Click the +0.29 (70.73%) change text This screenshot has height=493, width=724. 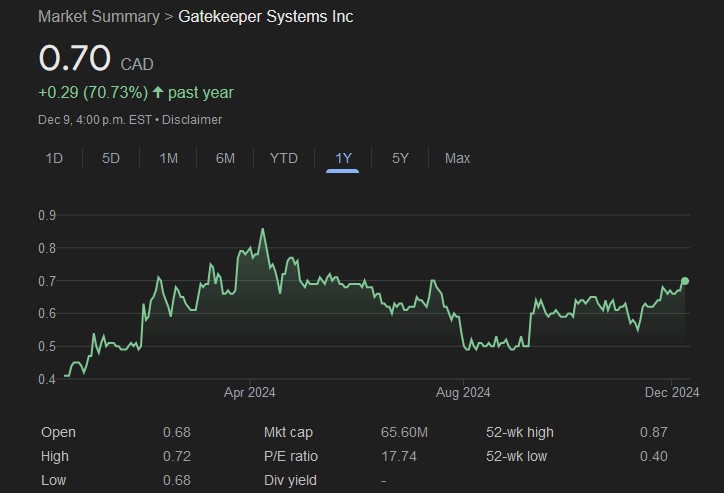pos(93,92)
